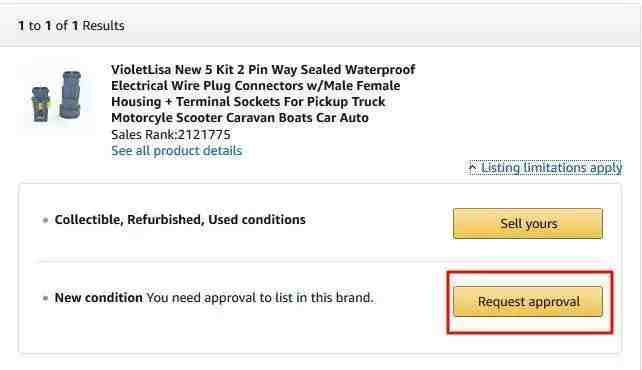Image resolution: width=642 pixels, height=370 pixels.
Task: Open the See all product details link
Action: coord(176,151)
